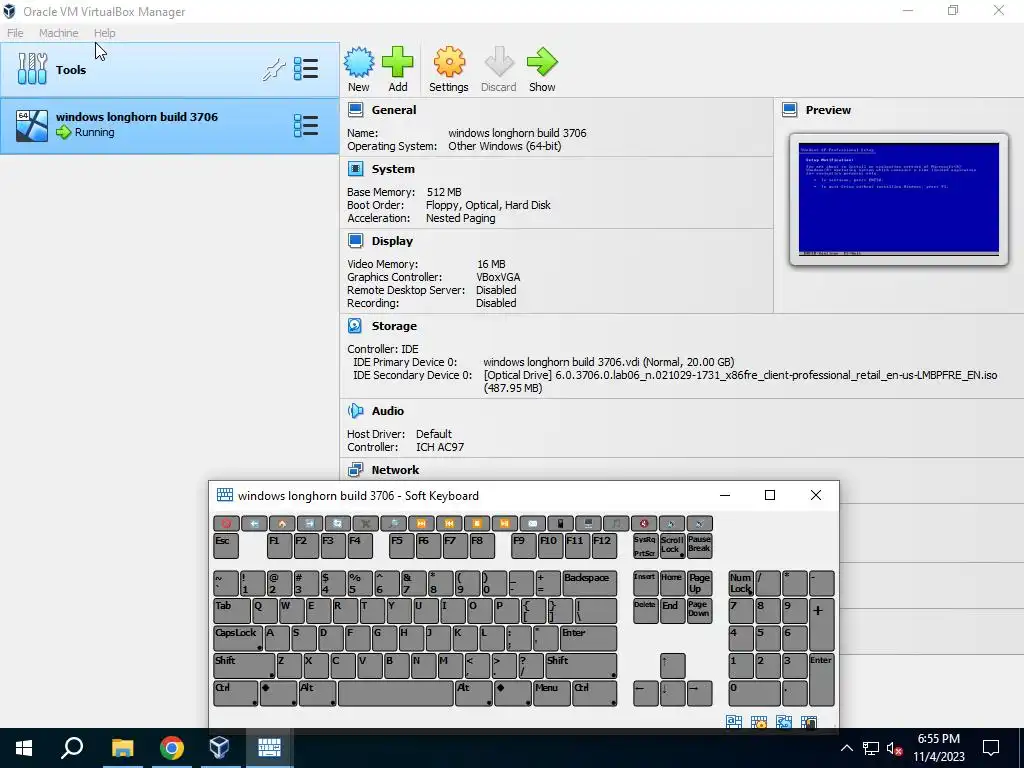This screenshot has height=768, width=1024.
Task: Click the F8 key on the soft keyboard
Action: tap(482, 546)
